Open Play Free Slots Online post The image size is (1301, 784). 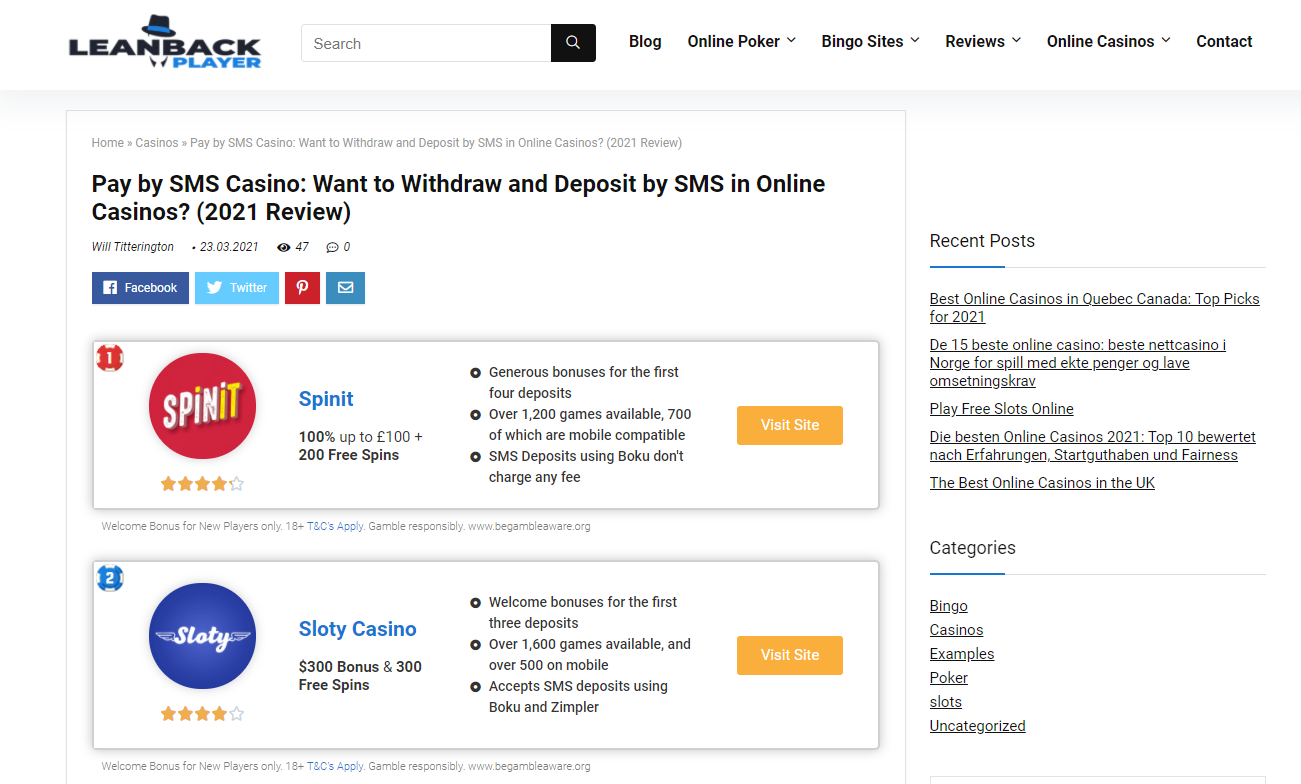click(1001, 409)
